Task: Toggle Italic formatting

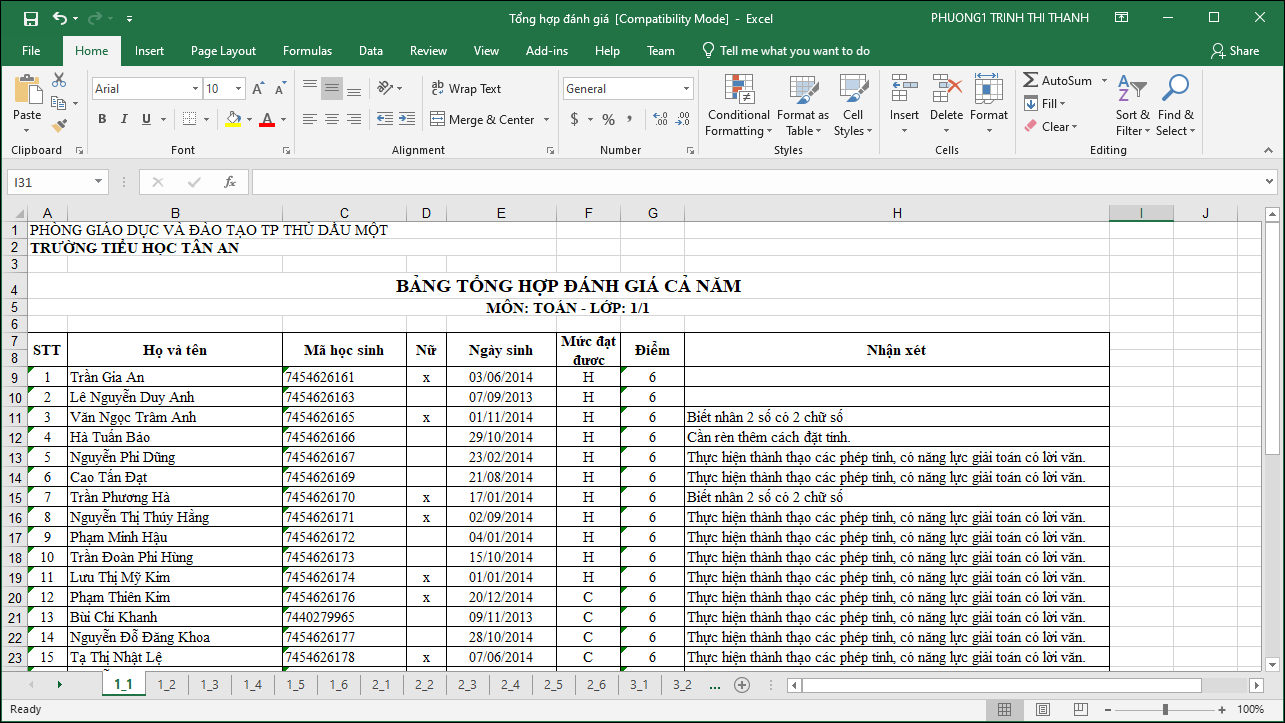Action: click(x=124, y=119)
